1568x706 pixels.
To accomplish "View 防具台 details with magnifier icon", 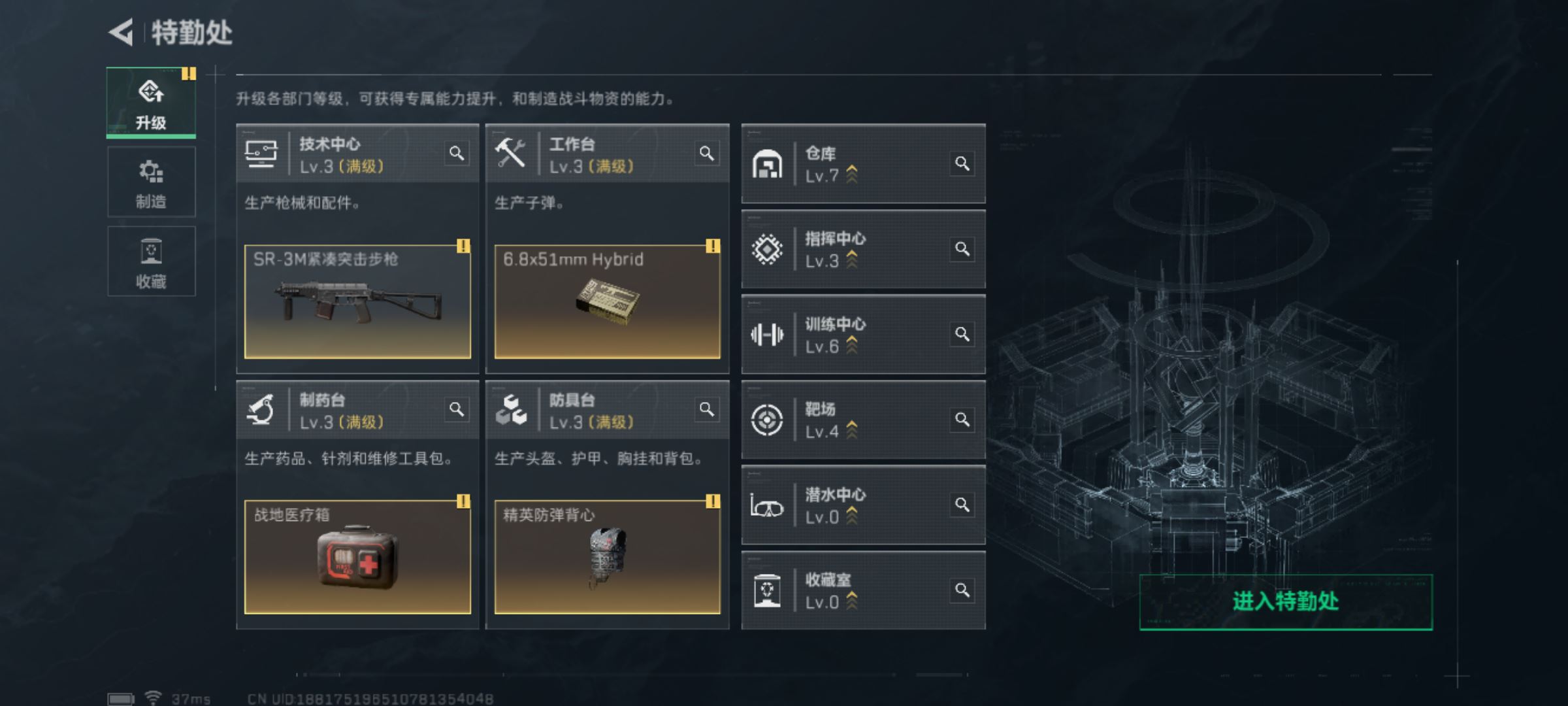I will (706, 410).
